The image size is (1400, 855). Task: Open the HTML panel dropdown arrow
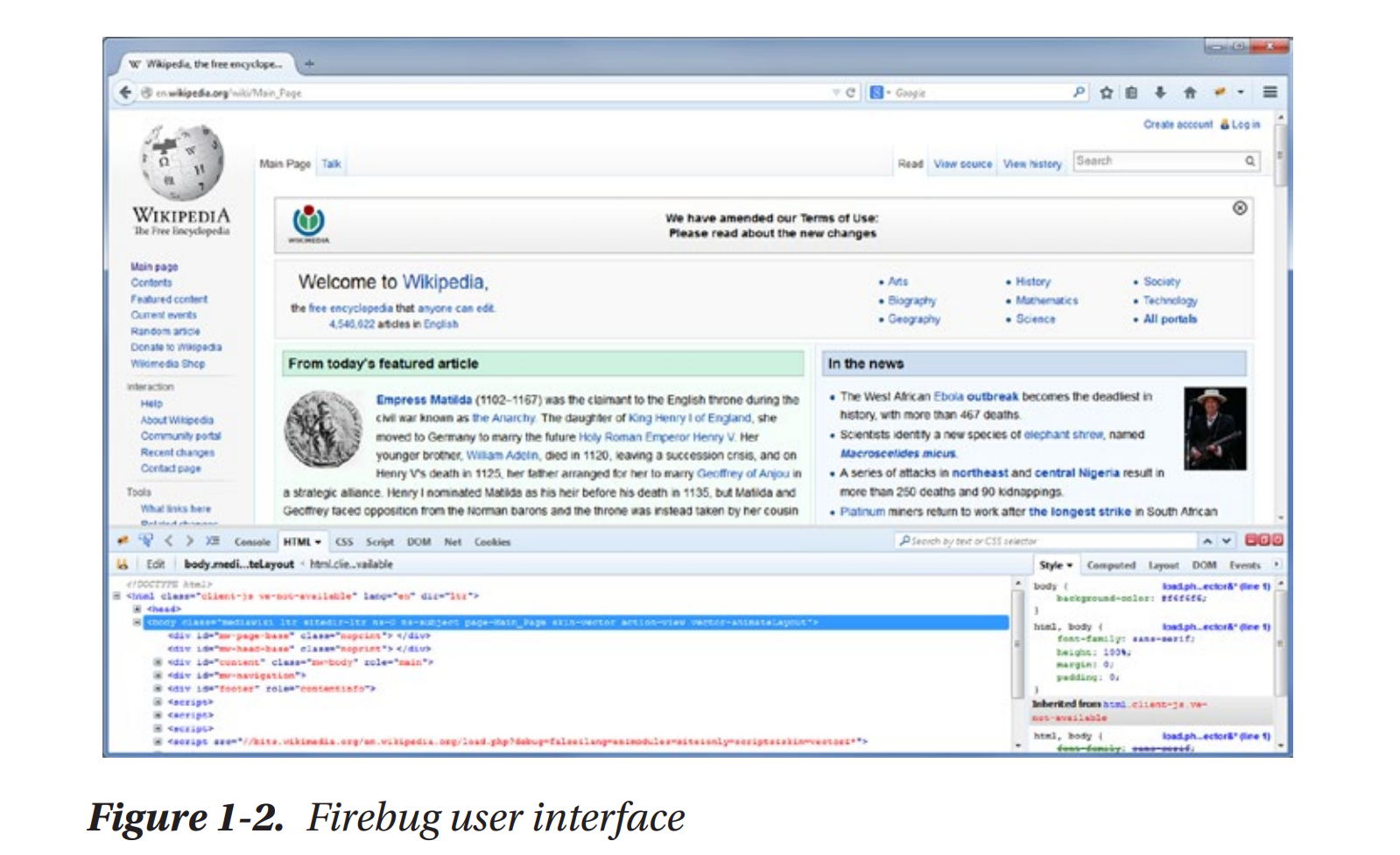pos(318,542)
